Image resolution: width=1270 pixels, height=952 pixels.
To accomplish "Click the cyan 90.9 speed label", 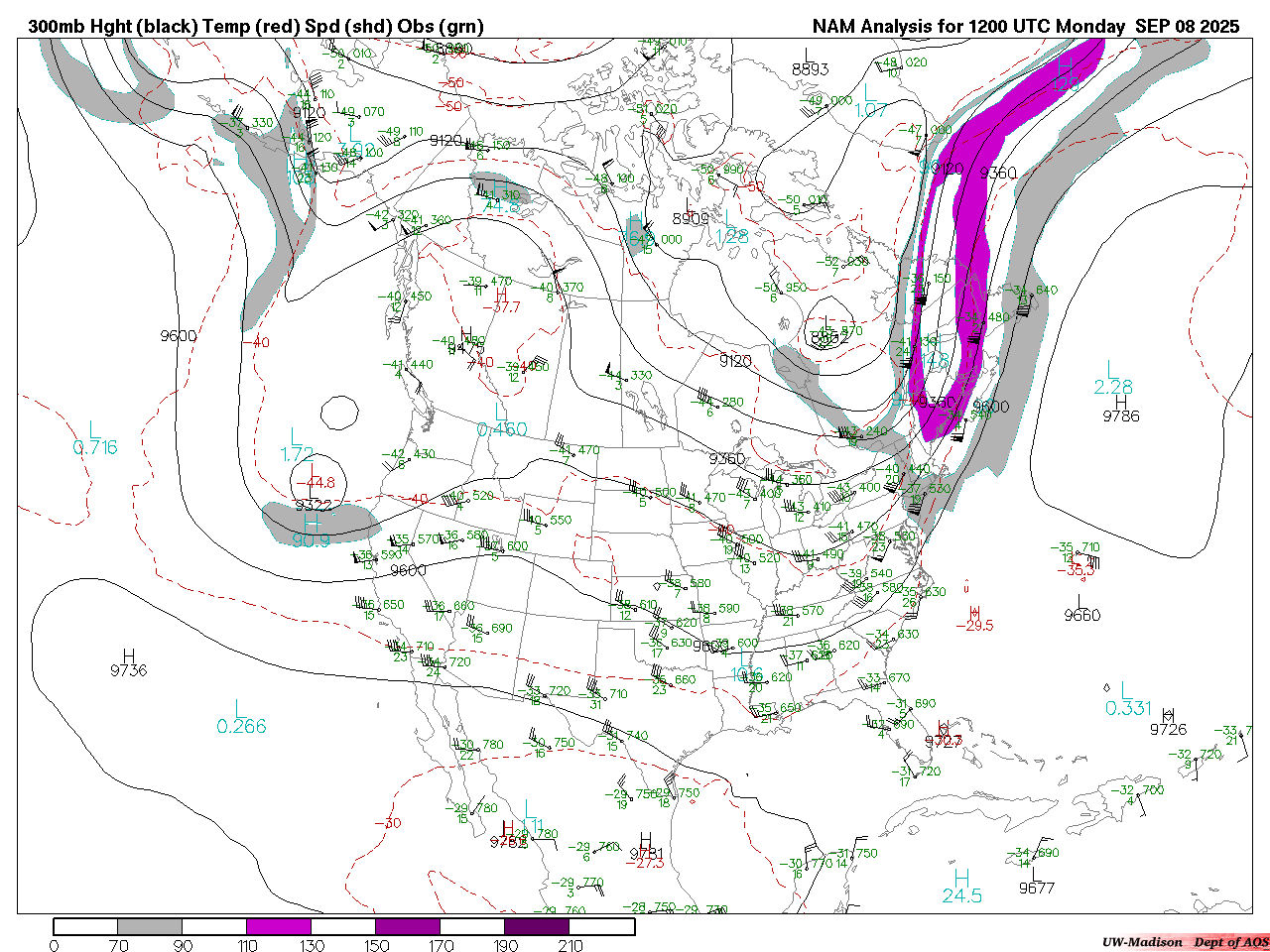I will pos(311,540).
